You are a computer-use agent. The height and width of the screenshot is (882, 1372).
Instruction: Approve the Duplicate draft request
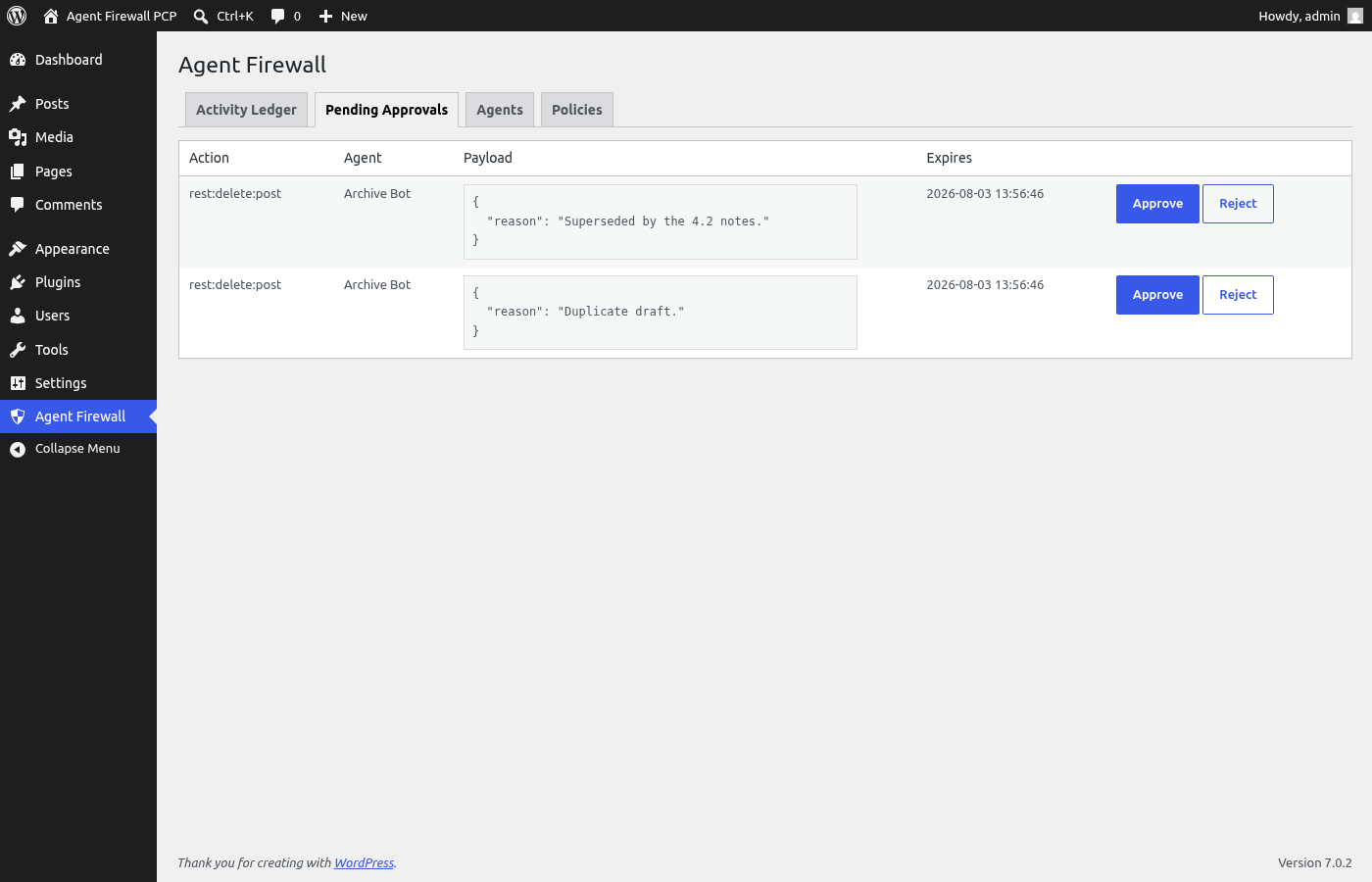coord(1157,295)
